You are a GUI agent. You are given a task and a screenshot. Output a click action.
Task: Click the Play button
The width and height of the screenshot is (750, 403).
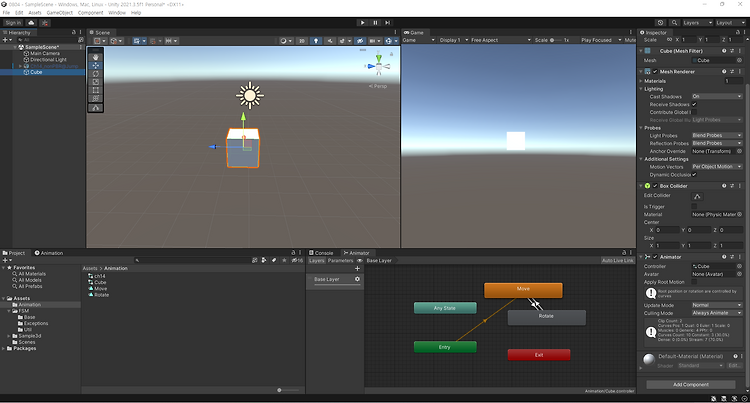point(363,22)
